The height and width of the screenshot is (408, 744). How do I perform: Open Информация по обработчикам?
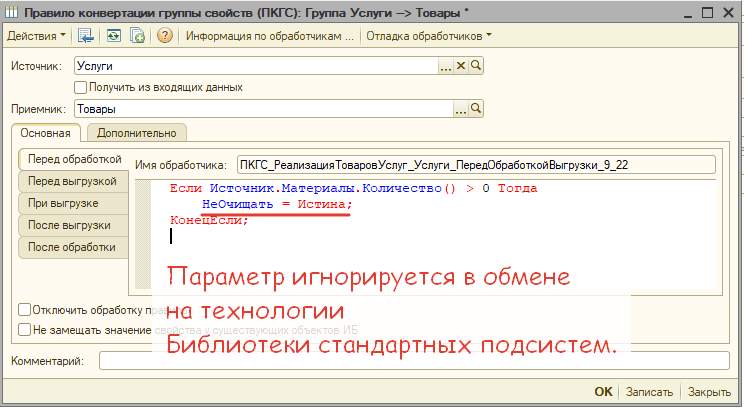pos(270,36)
